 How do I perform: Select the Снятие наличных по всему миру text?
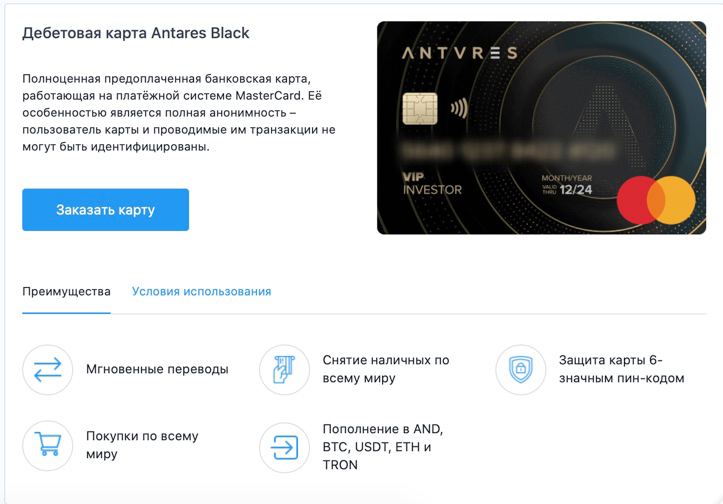click(x=386, y=369)
